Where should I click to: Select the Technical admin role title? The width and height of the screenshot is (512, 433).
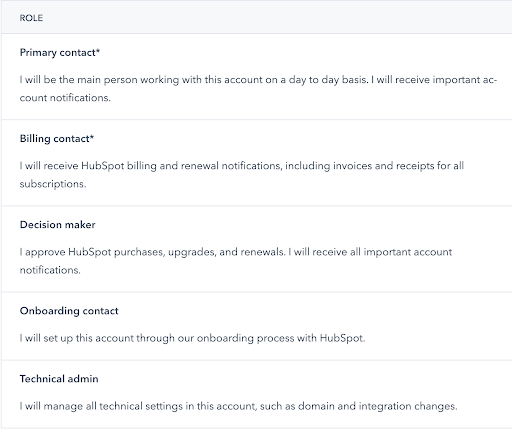pyautogui.click(x=59, y=379)
